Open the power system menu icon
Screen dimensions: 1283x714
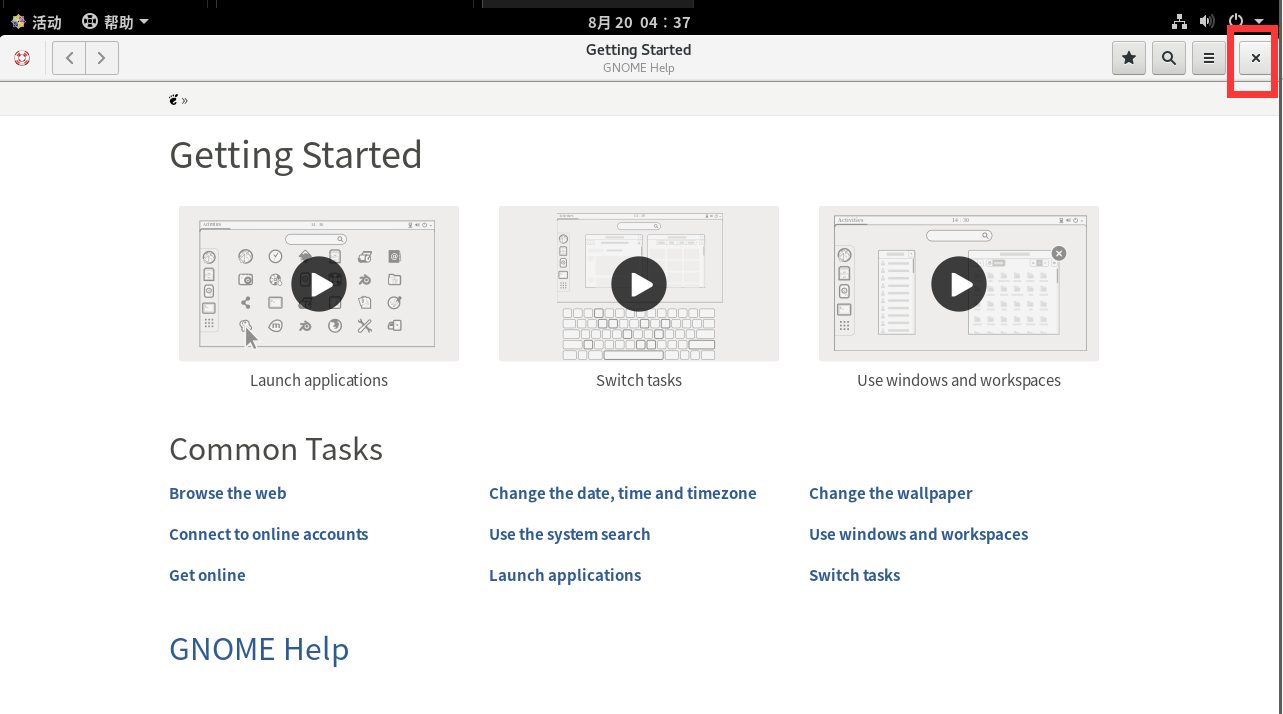pyautogui.click(x=1236, y=21)
